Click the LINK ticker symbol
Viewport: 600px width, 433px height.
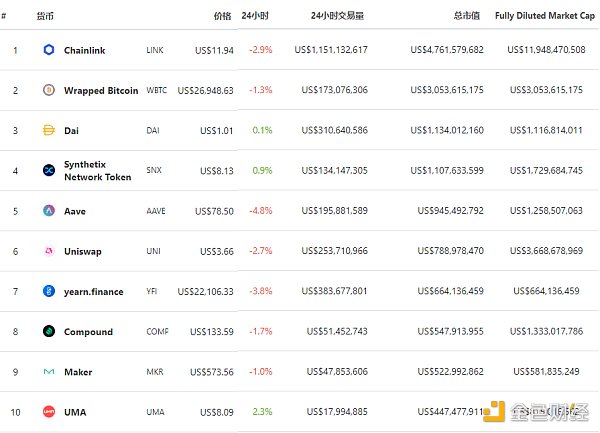(155, 50)
